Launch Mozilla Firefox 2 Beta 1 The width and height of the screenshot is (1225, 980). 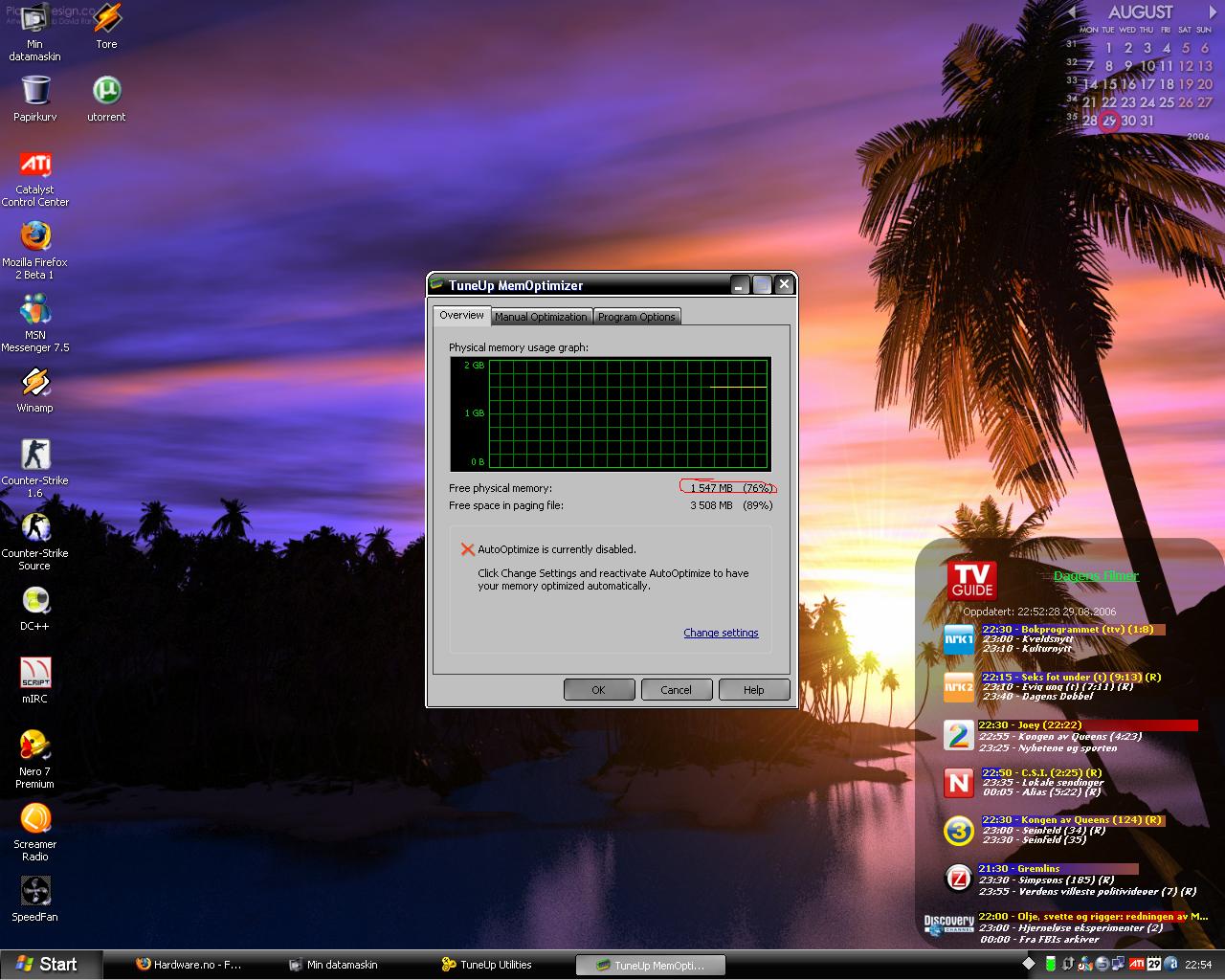point(35,251)
